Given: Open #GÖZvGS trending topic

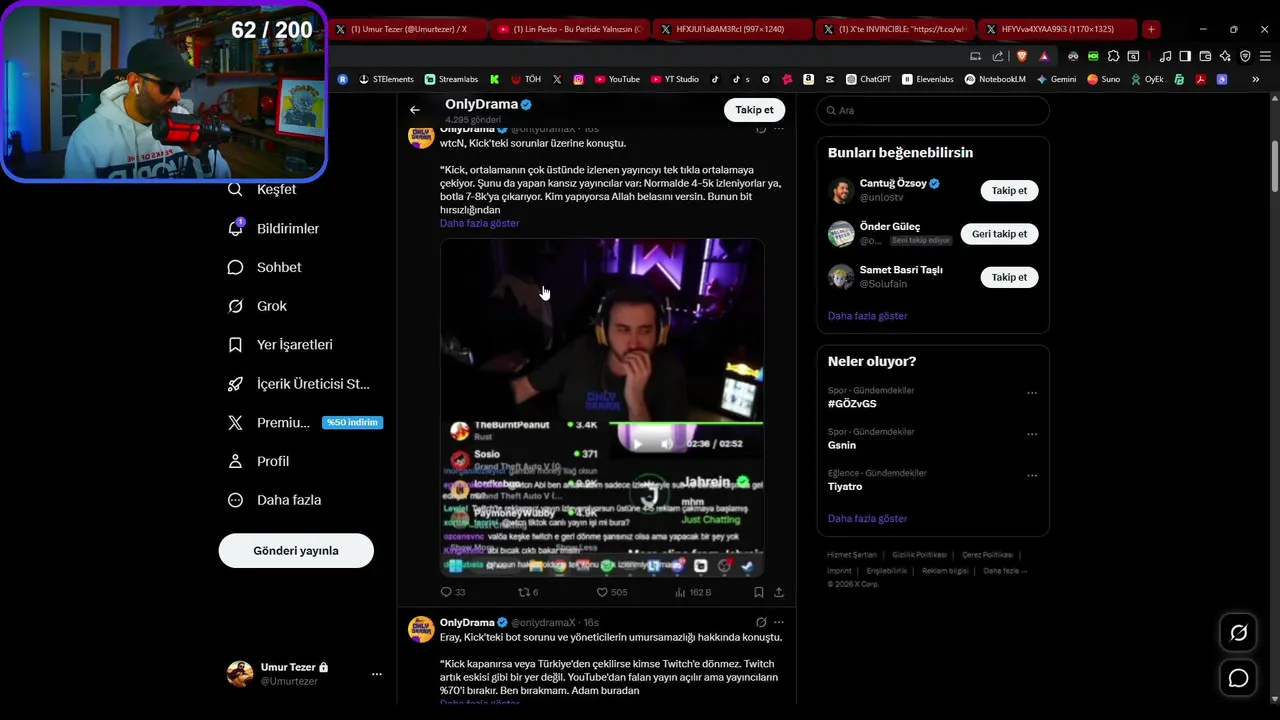Looking at the screenshot, I should (x=852, y=403).
